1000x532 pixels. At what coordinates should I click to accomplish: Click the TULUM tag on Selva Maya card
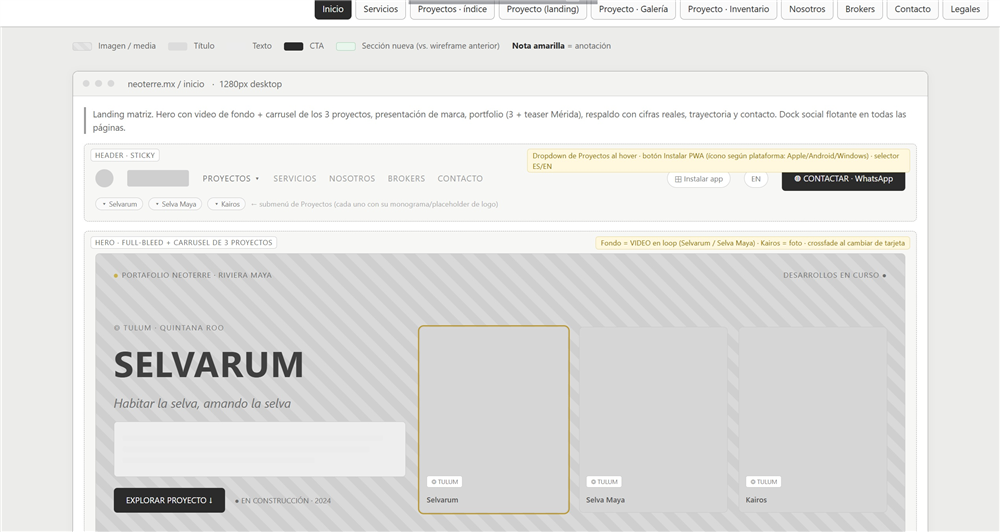(x=604, y=482)
